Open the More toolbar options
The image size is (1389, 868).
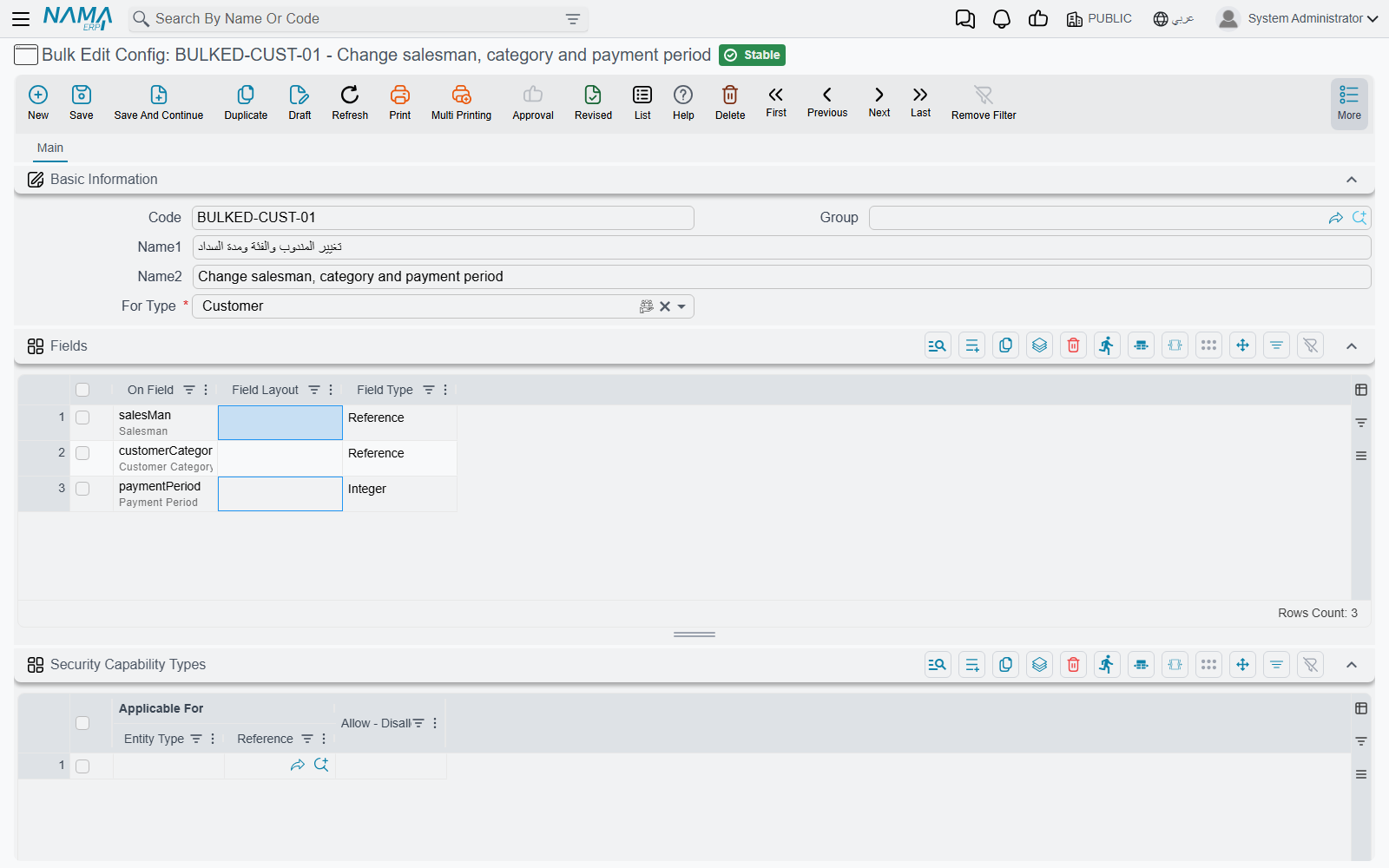click(1349, 104)
